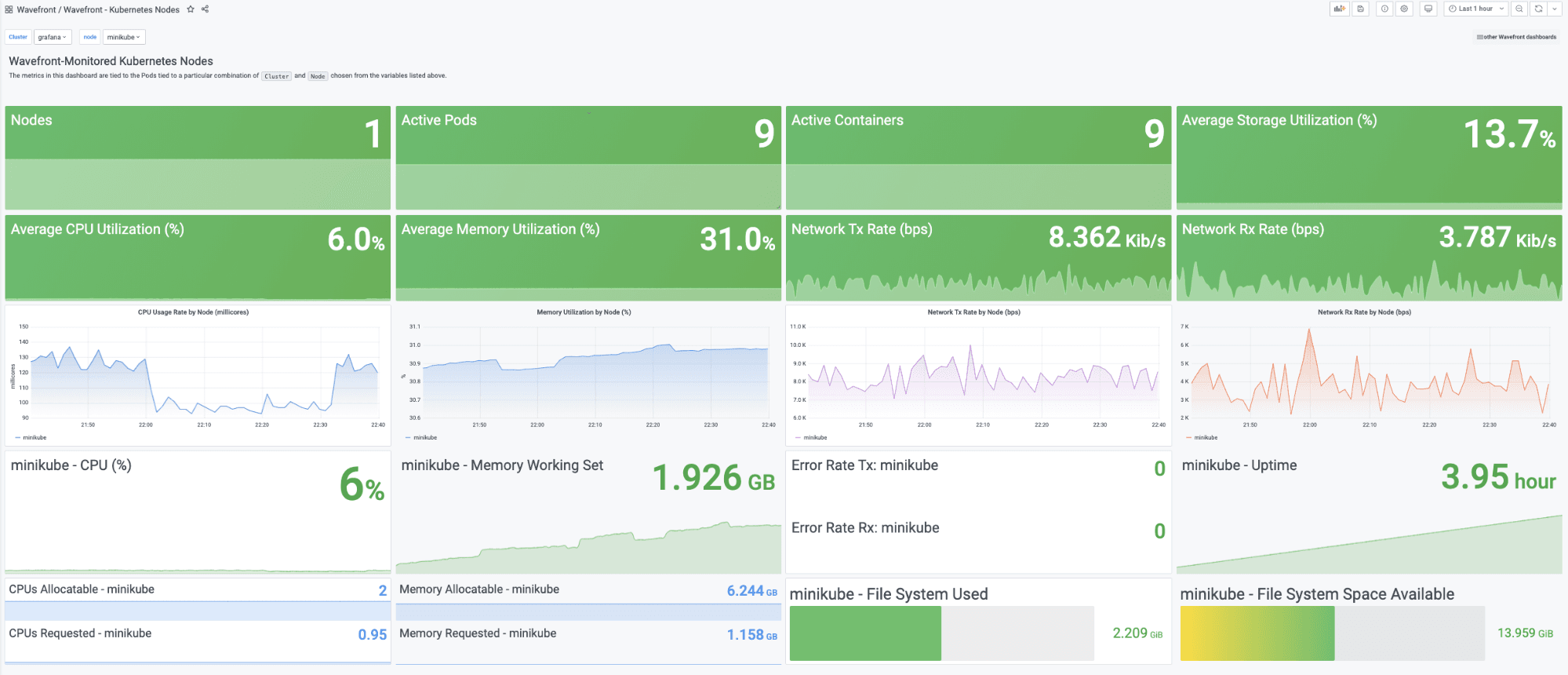Open the dashboard grid icon beside Wavefront

[x=9, y=9]
